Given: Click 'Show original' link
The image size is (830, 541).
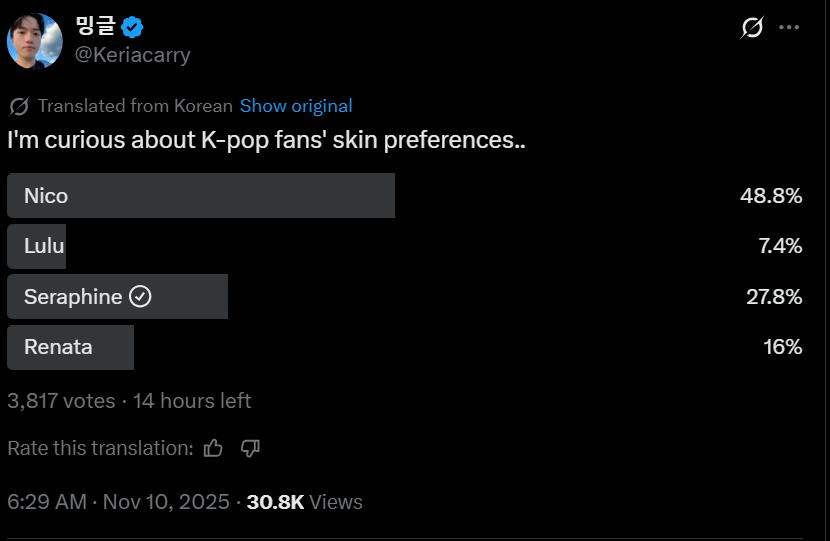Looking at the screenshot, I should tap(296, 106).
